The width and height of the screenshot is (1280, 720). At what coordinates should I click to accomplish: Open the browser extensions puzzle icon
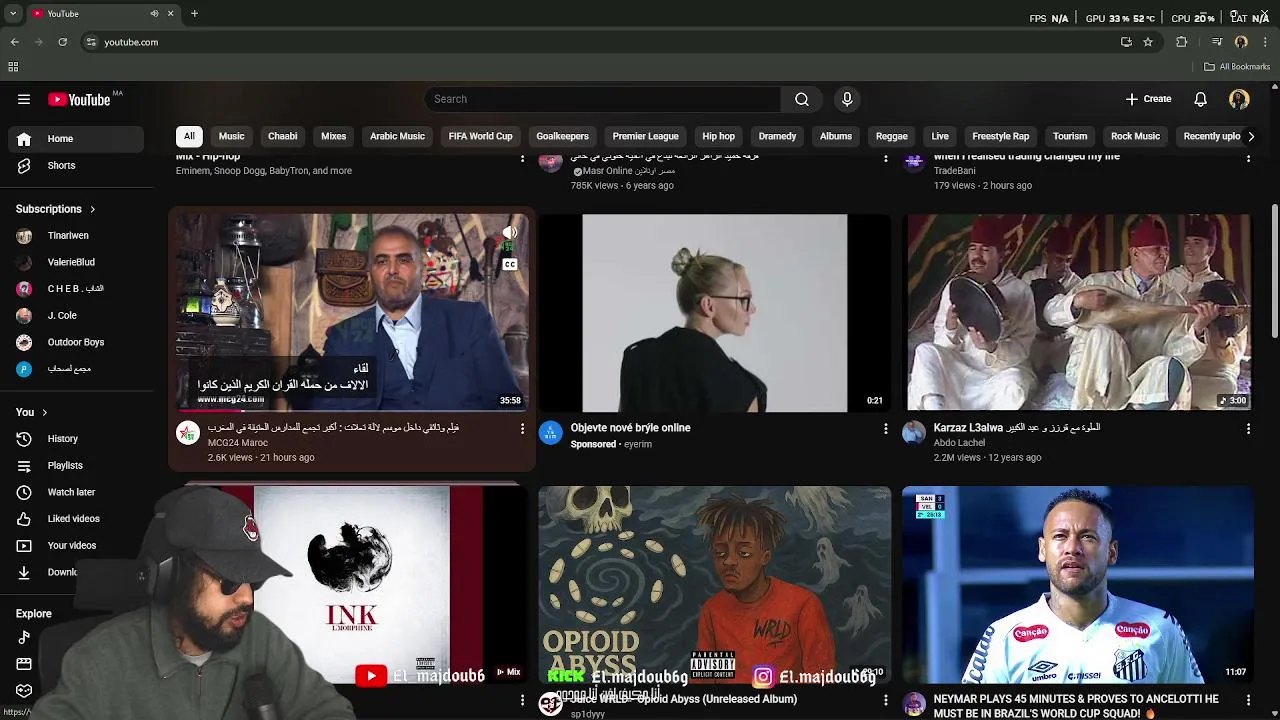coord(1182,42)
